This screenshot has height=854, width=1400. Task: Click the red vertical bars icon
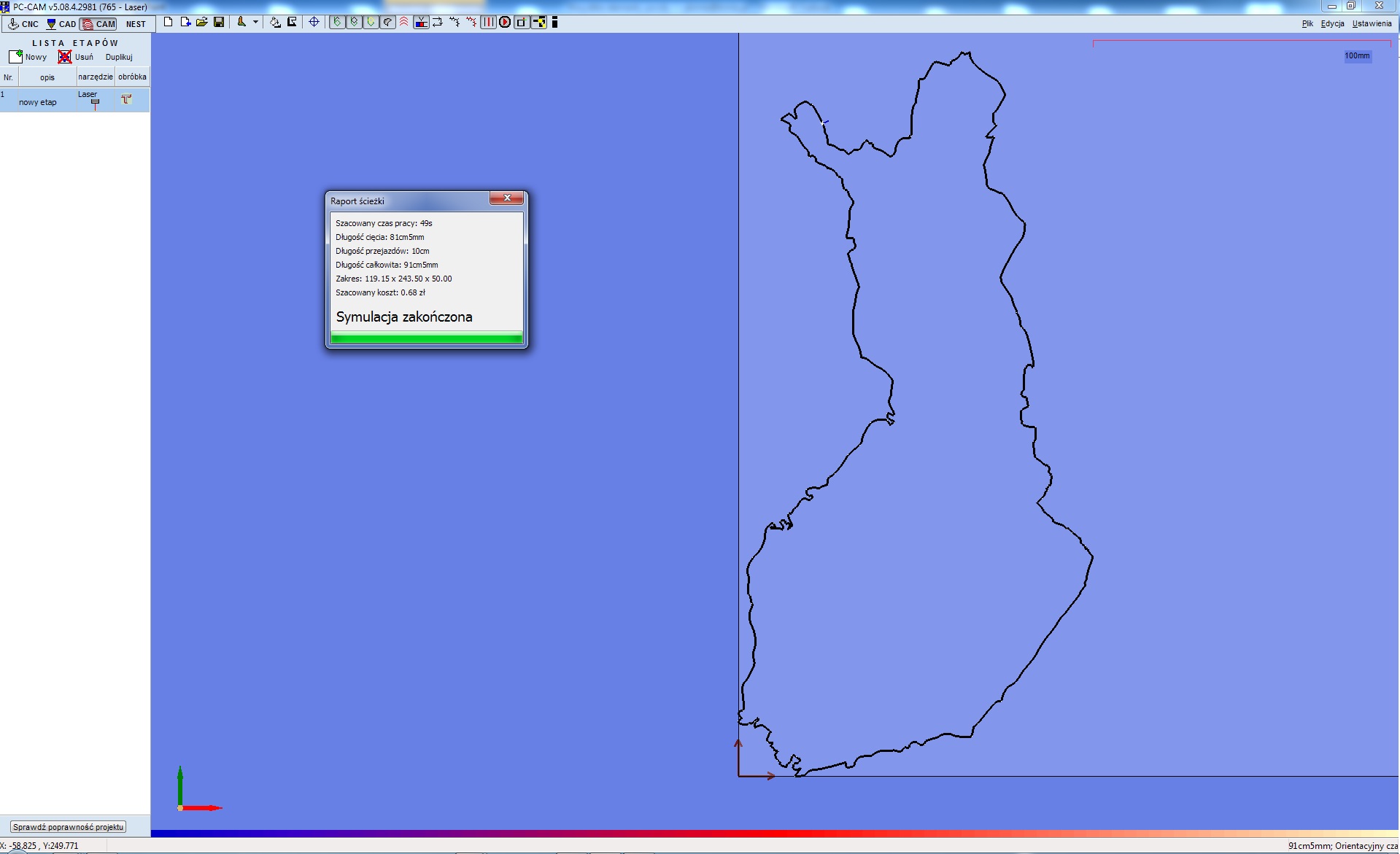pos(488,22)
